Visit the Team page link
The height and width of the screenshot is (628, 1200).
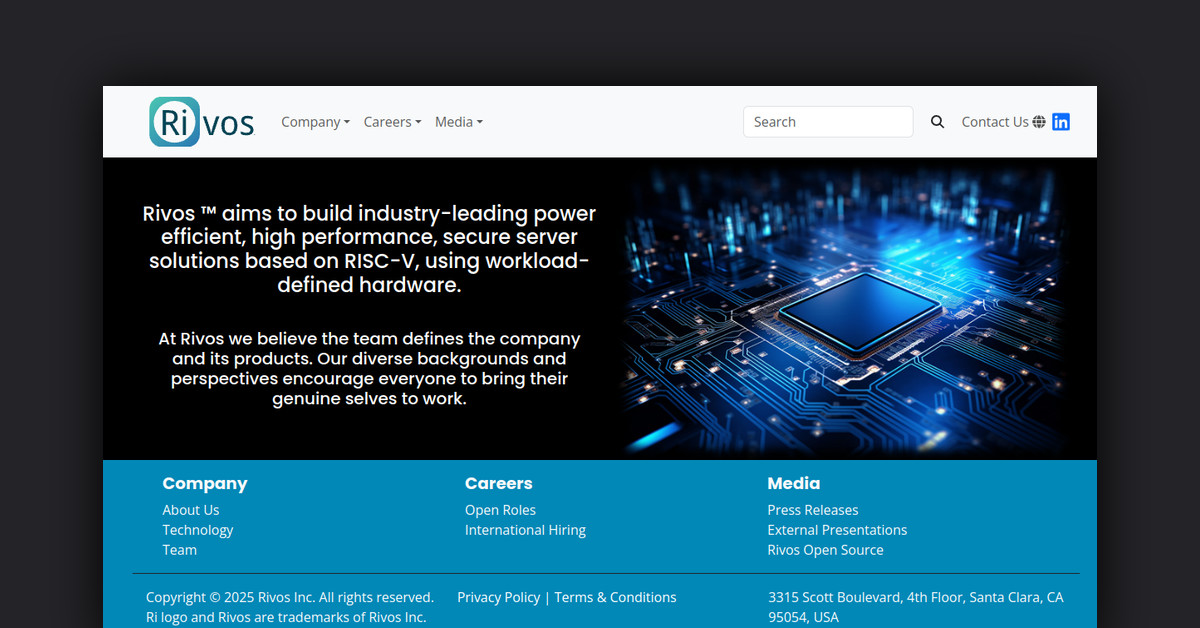point(180,550)
